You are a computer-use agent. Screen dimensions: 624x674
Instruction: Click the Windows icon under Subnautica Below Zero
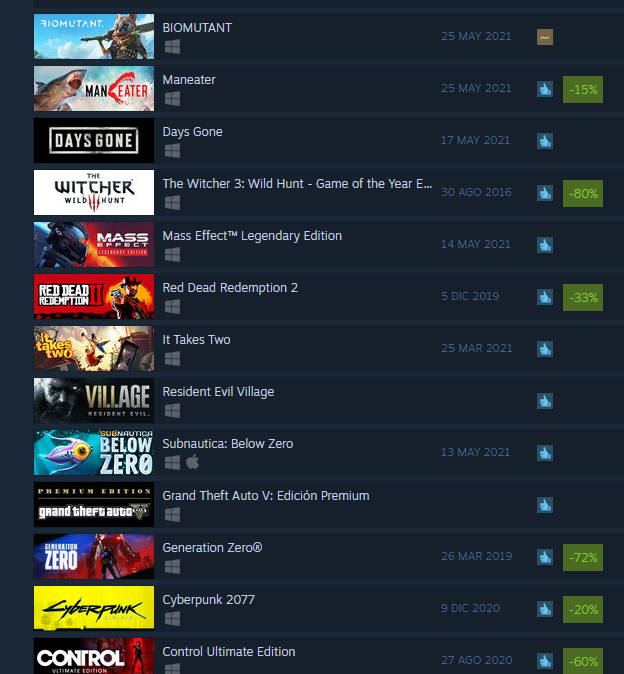click(x=172, y=463)
